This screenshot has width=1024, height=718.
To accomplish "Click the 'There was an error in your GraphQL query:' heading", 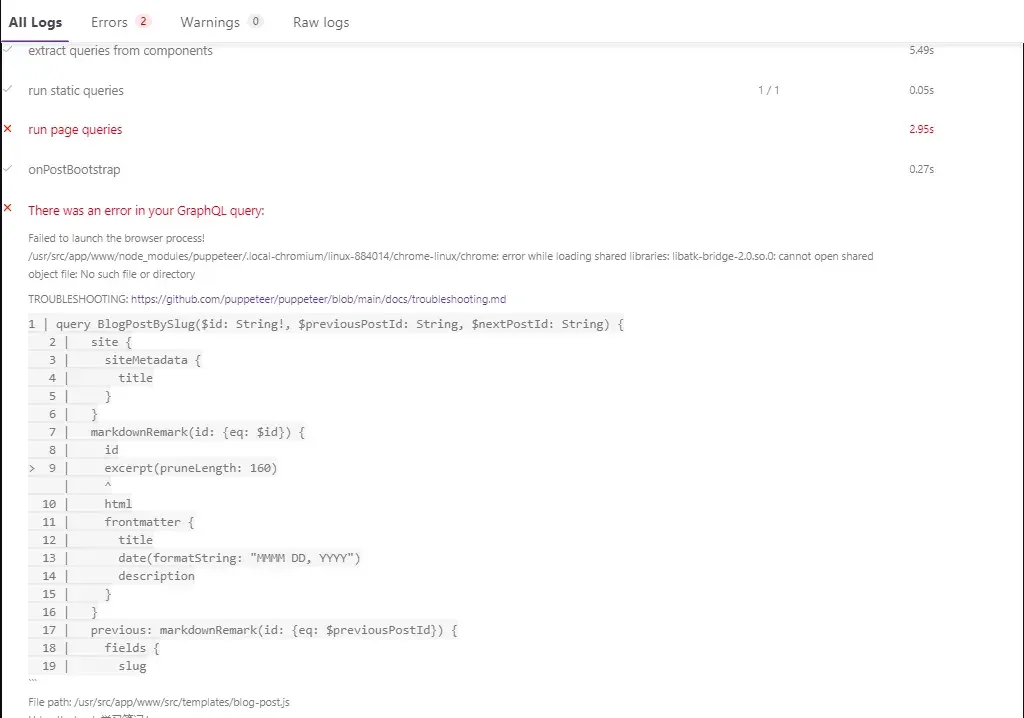I will point(146,210).
